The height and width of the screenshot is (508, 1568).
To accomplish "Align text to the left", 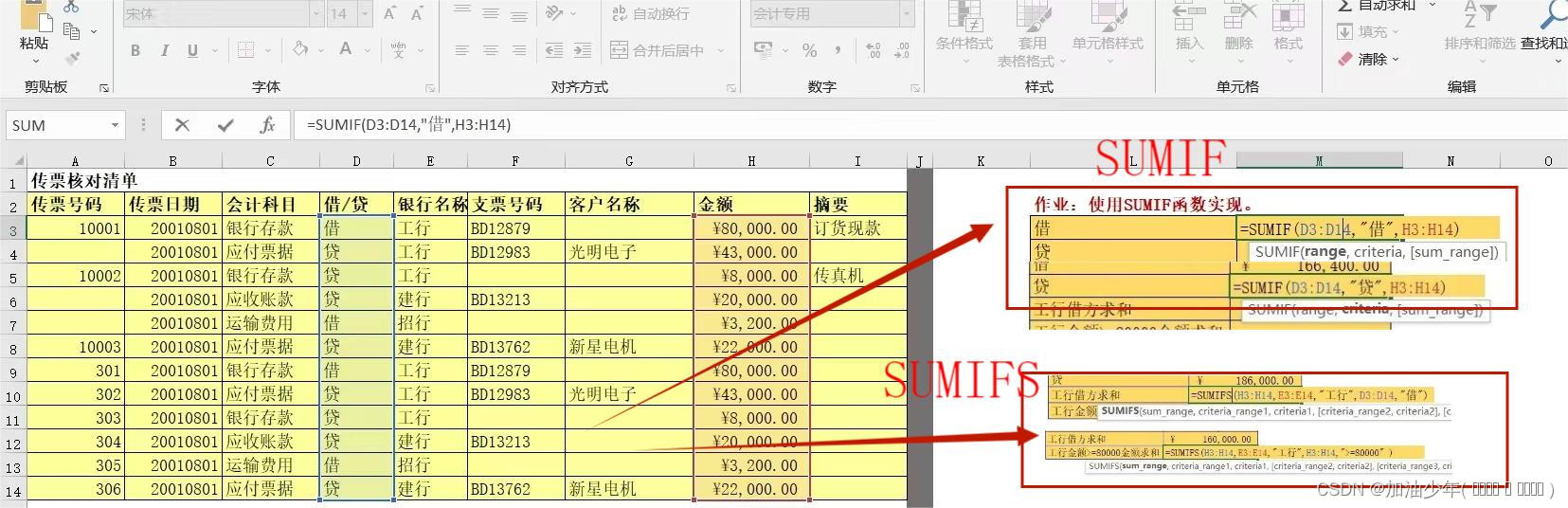I will [461, 50].
